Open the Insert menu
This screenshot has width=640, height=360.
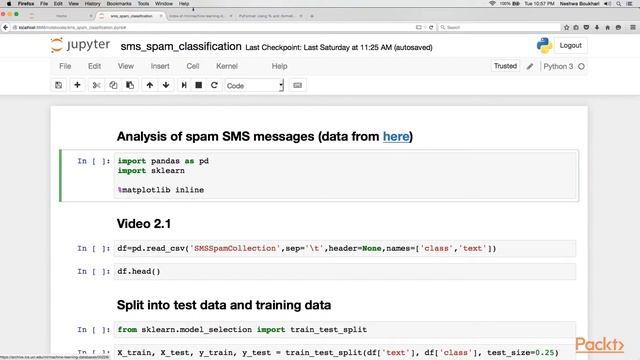tap(160, 66)
